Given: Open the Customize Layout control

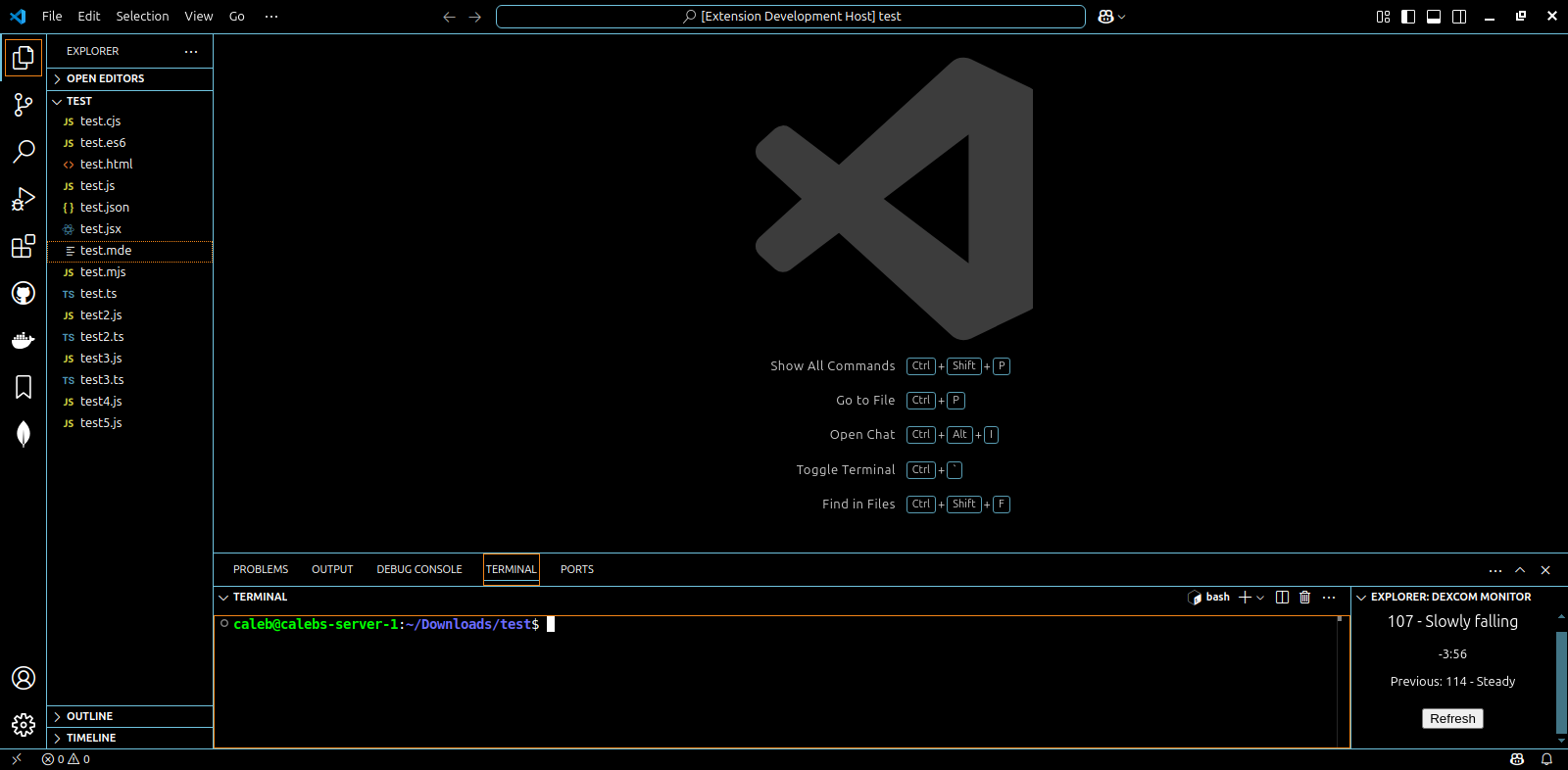Looking at the screenshot, I should pyautogui.click(x=1383, y=17).
